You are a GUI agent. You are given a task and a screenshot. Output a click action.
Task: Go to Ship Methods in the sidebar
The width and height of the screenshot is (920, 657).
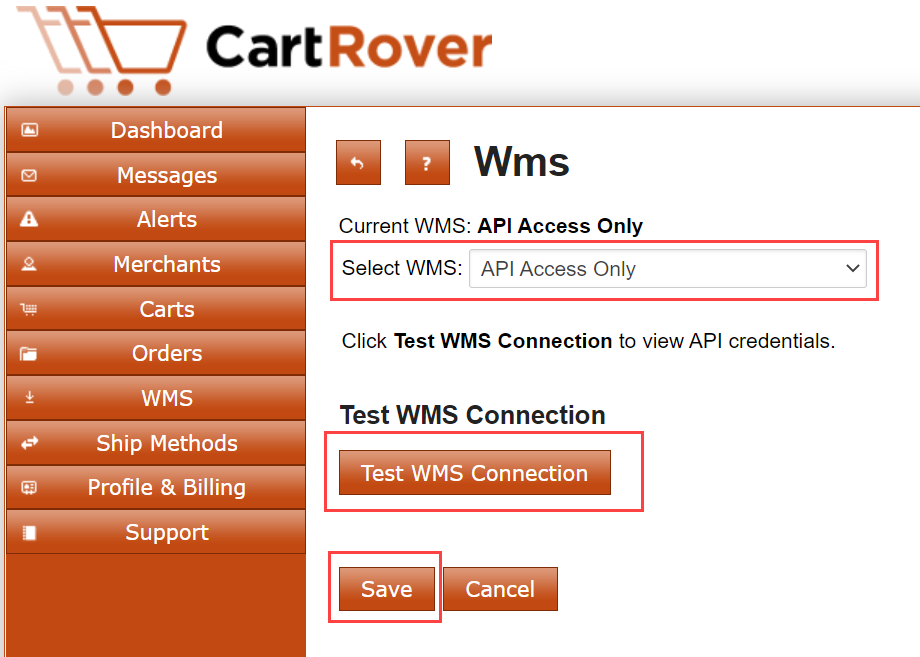point(156,443)
